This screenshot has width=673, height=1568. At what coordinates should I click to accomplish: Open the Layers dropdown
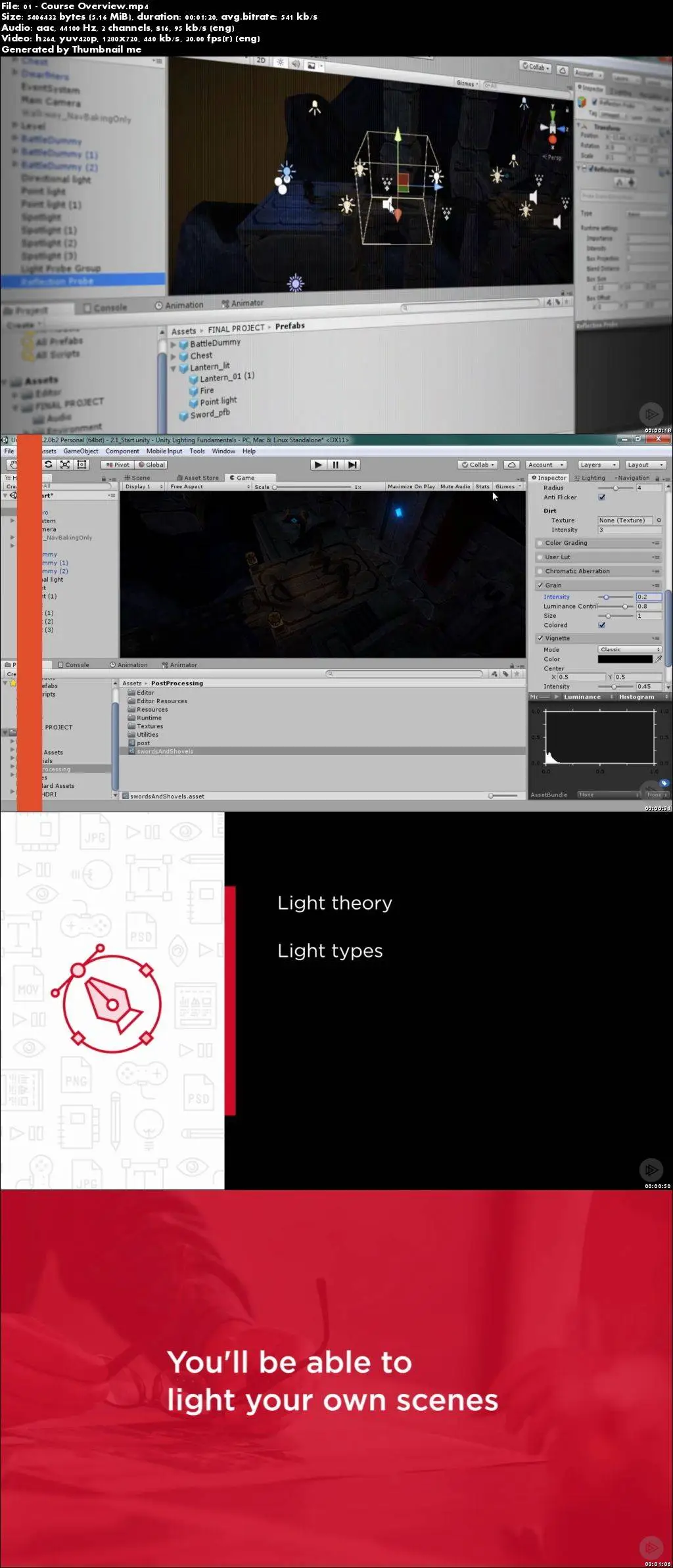598,465
